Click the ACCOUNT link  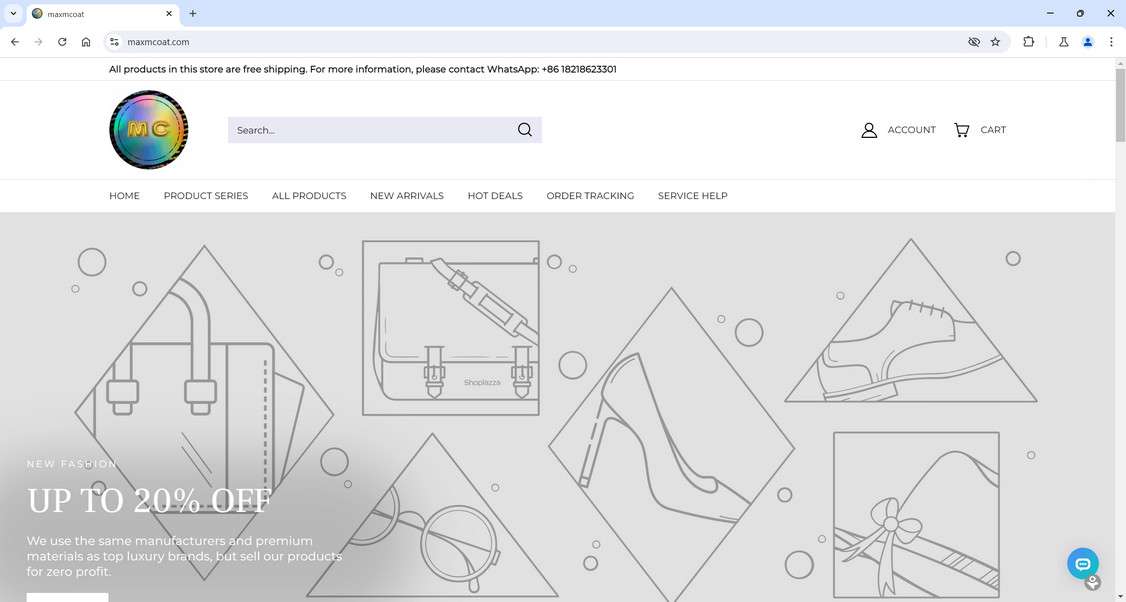[911, 130]
